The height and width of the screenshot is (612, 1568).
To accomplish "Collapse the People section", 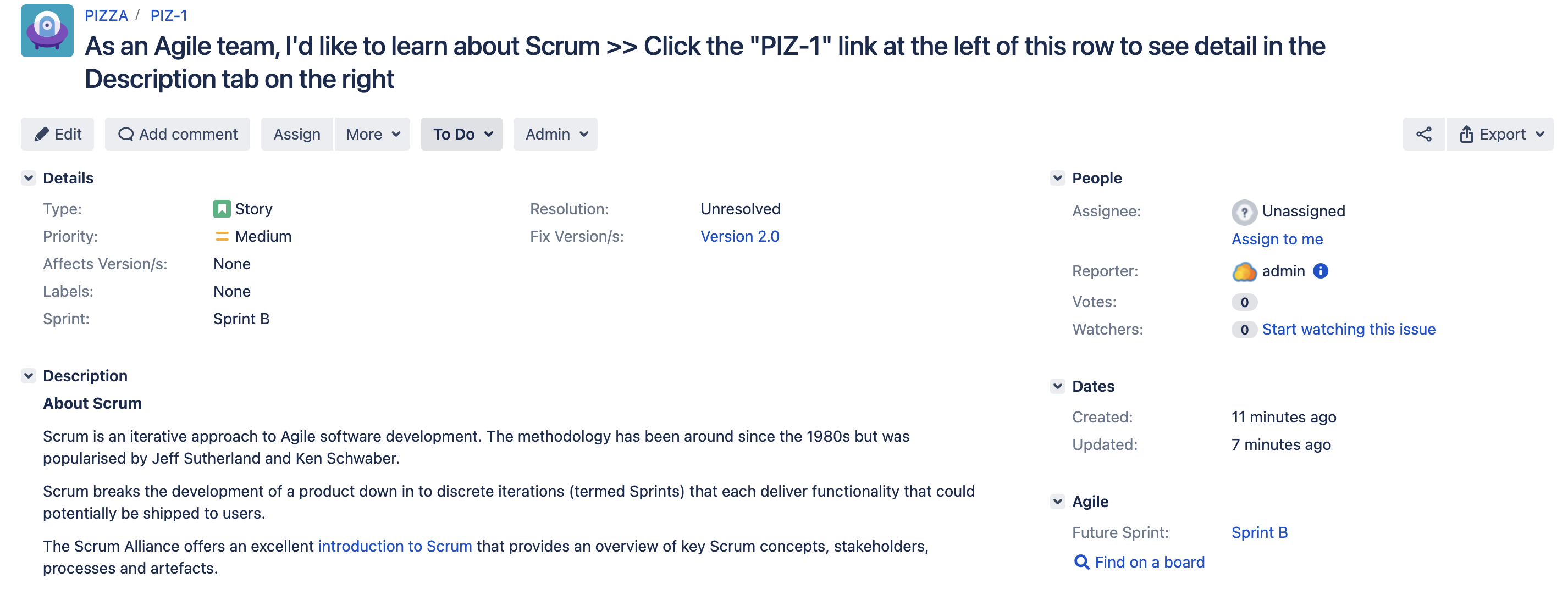I will pyautogui.click(x=1058, y=178).
